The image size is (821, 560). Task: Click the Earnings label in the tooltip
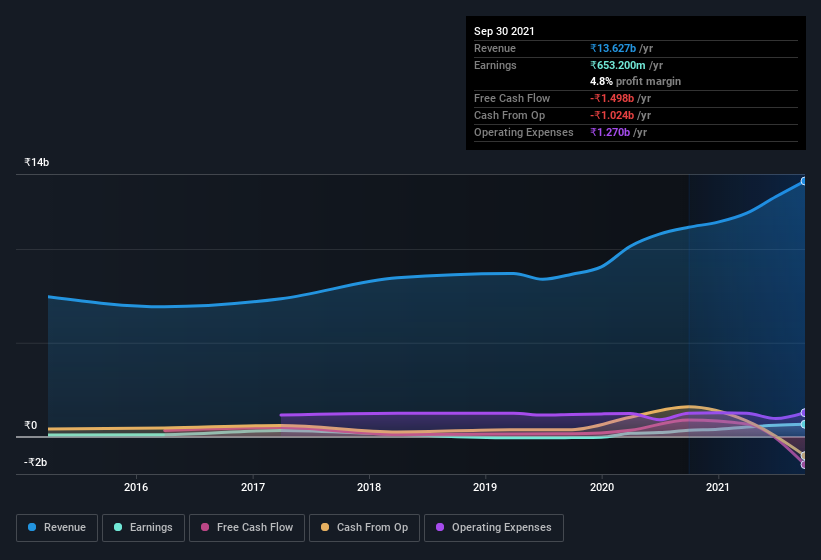click(495, 65)
